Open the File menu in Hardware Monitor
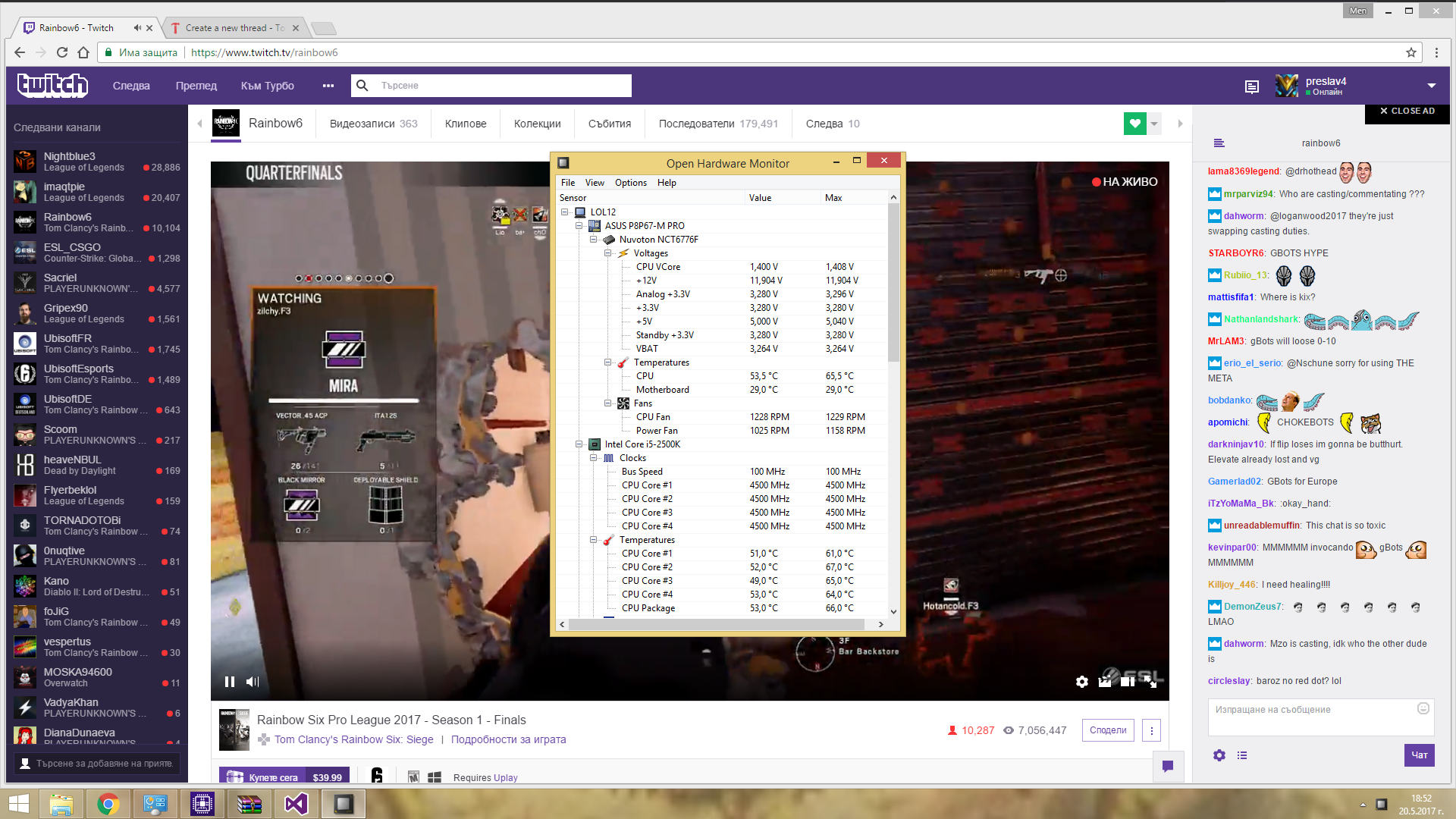Viewport: 1456px width, 819px height. click(568, 183)
